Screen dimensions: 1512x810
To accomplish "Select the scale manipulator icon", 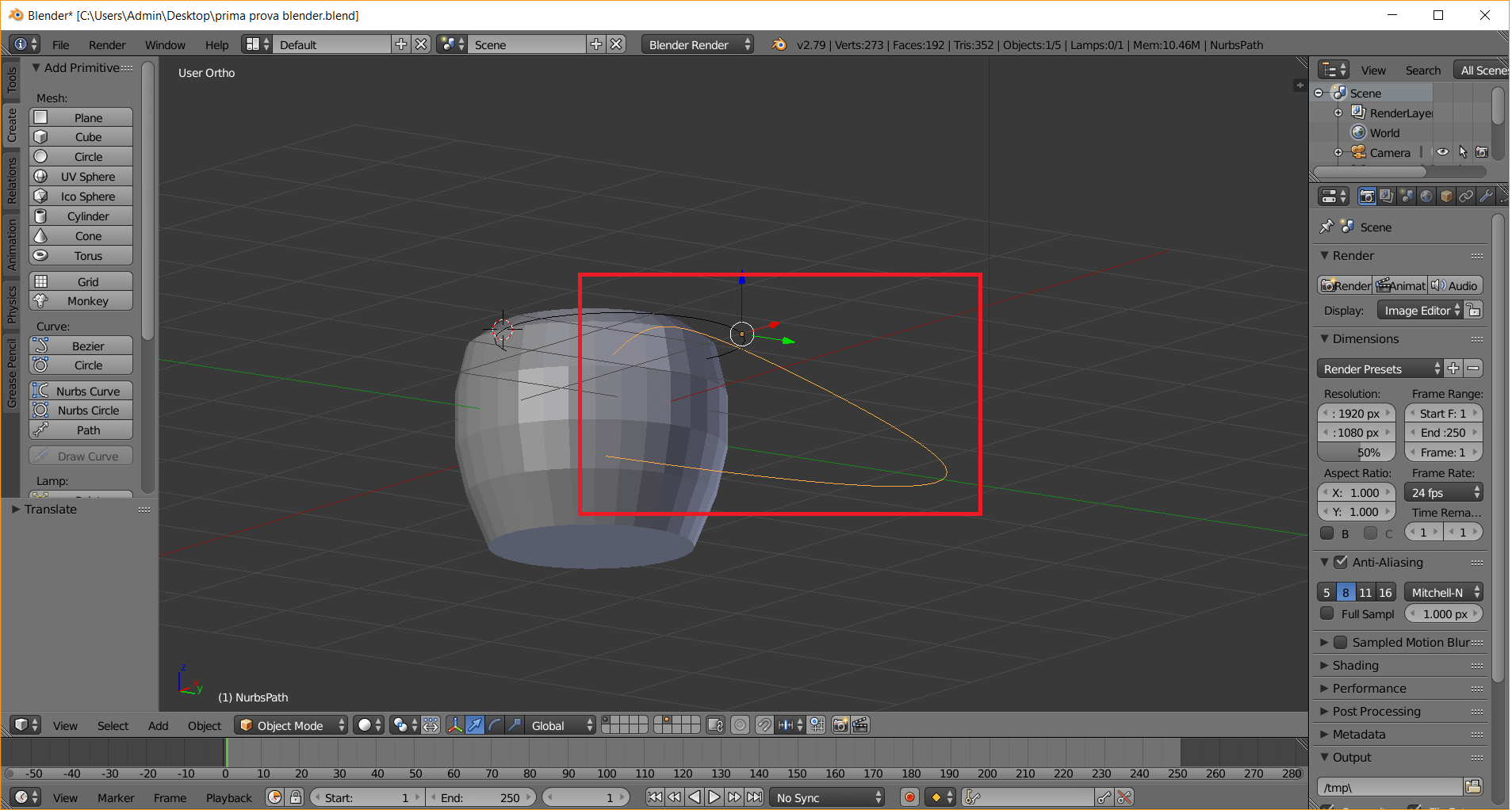I will (515, 725).
